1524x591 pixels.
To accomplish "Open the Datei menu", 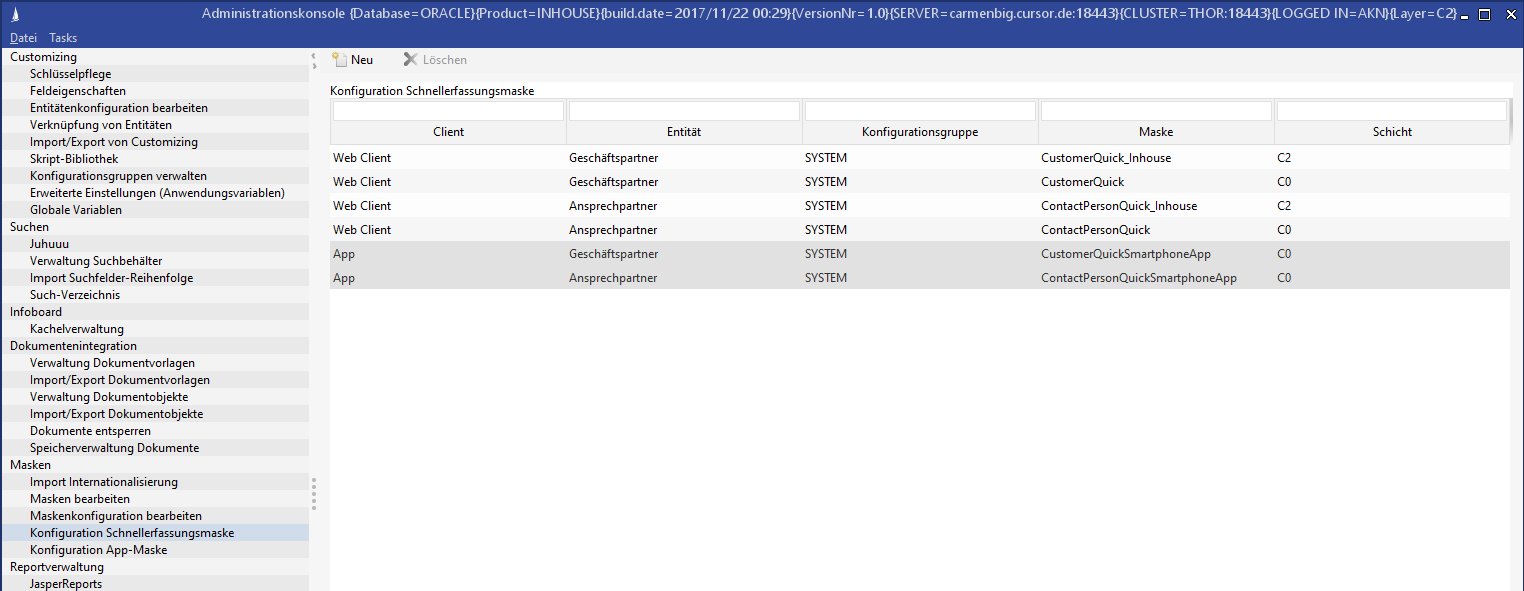I will click(x=23, y=38).
